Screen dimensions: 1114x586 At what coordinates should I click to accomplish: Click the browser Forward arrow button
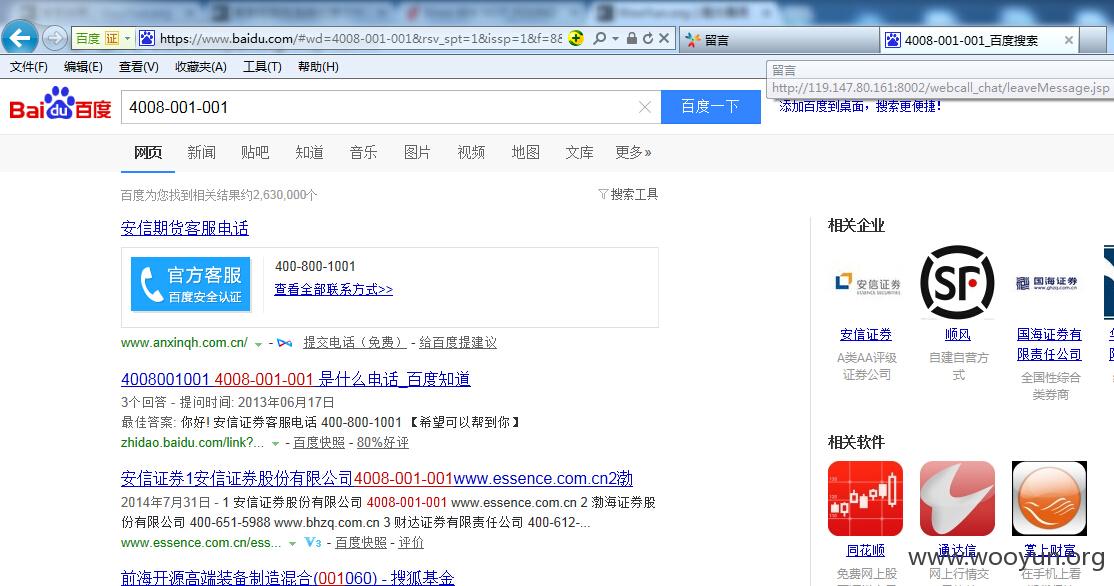click(x=55, y=38)
